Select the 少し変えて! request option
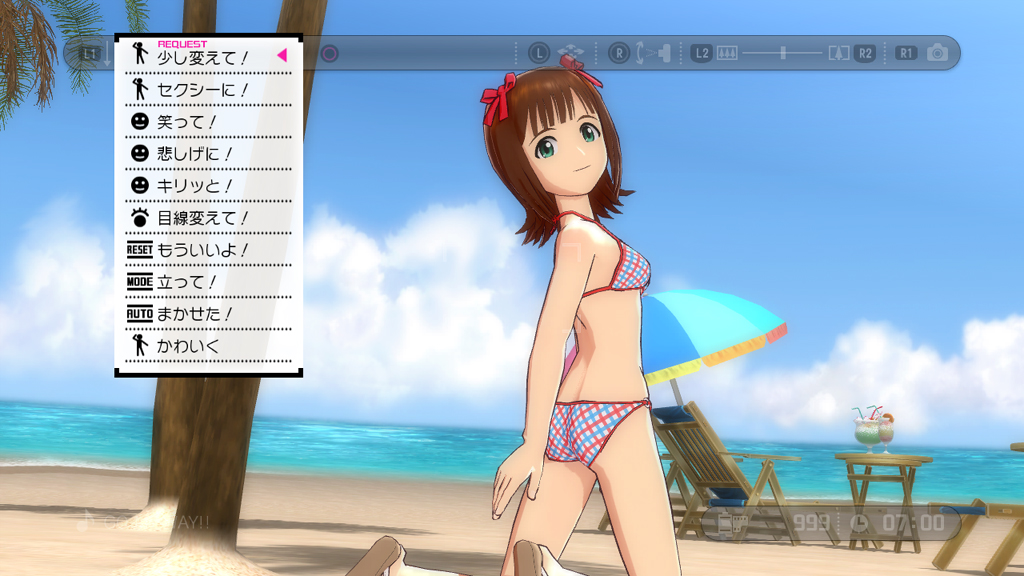The height and width of the screenshot is (576, 1024). click(x=203, y=58)
